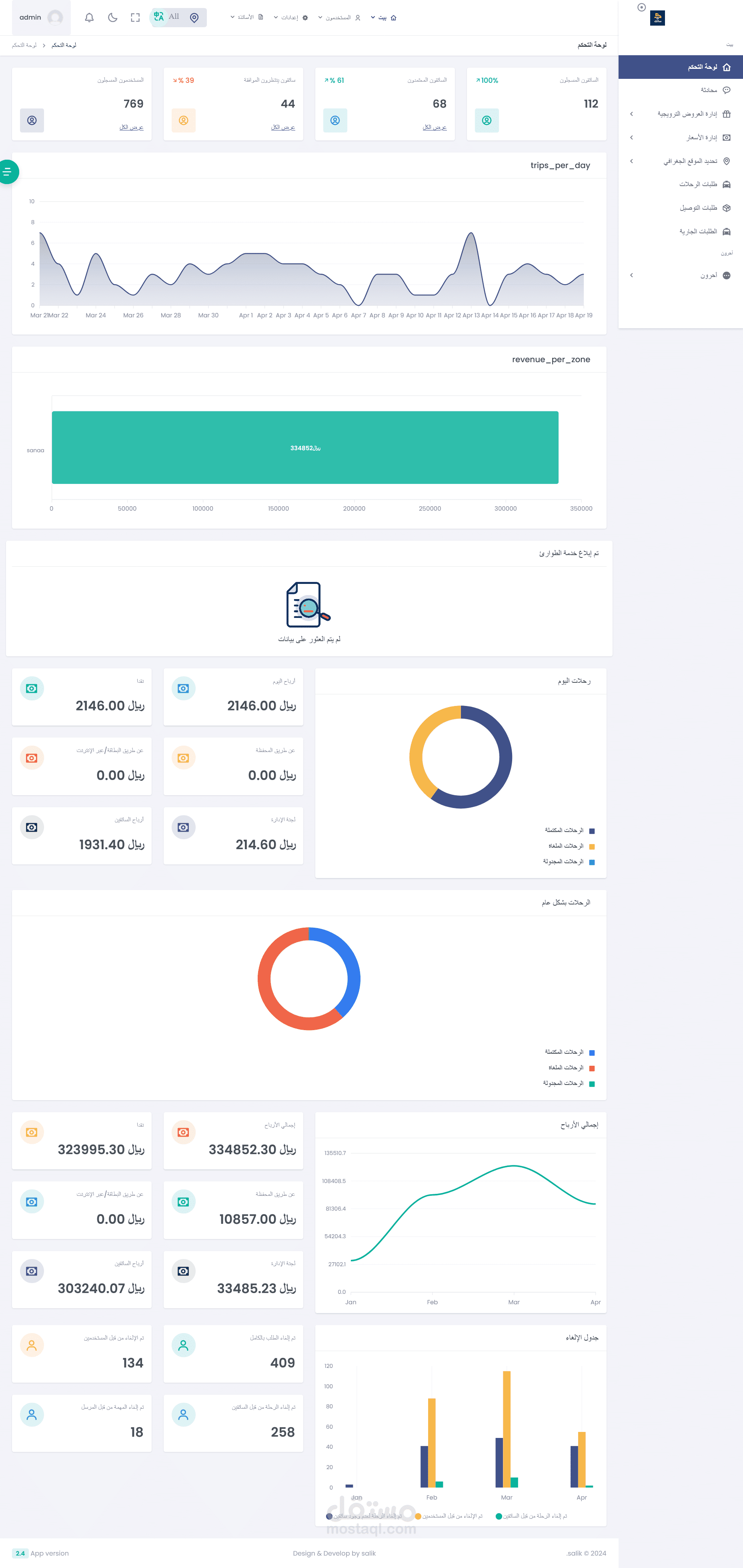Image resolution: width=743 pixels, height=1568 pixels.
Task: Toggle blue الرحلات المكتملة legend in الرحلات بشكل عام
Action: click(x=592, y=1053)
